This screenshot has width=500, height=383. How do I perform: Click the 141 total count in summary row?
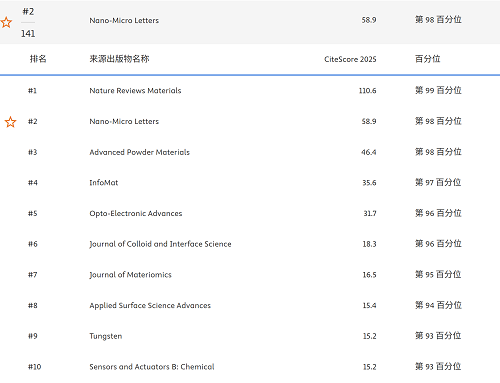(x=28, y=34)
